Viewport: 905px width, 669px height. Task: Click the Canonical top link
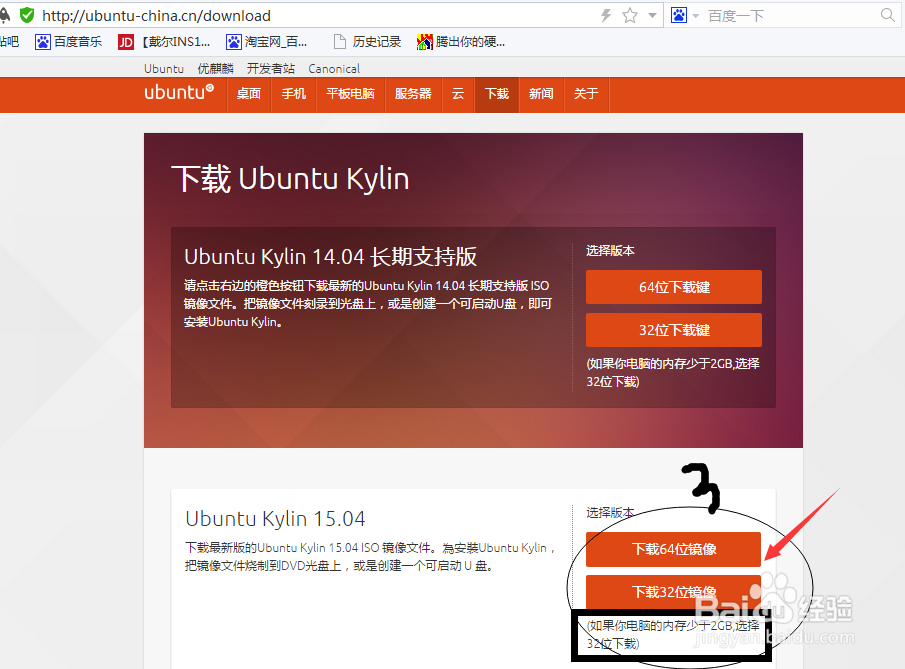(334, 69)
